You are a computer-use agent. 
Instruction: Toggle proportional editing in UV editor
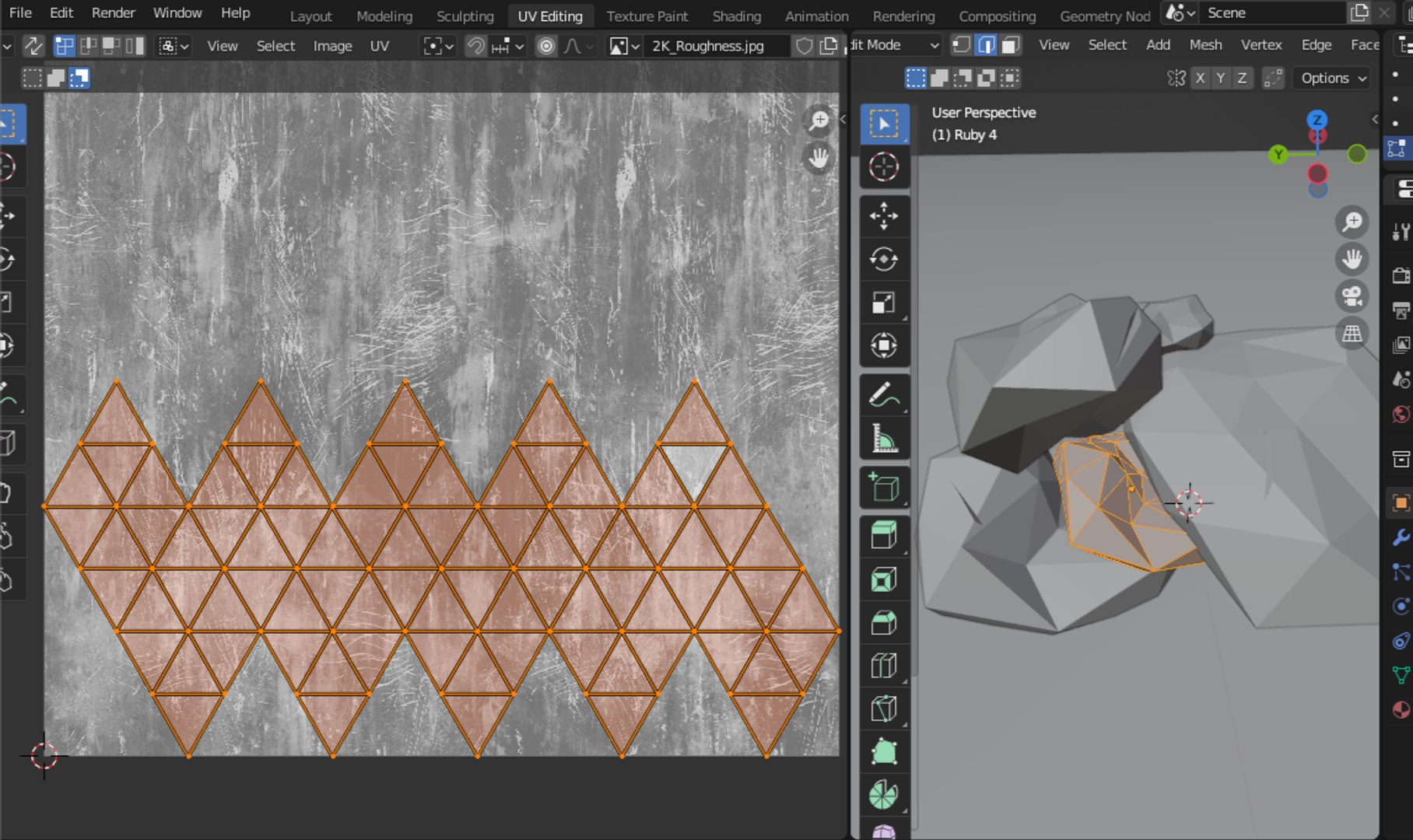point(547,46)
